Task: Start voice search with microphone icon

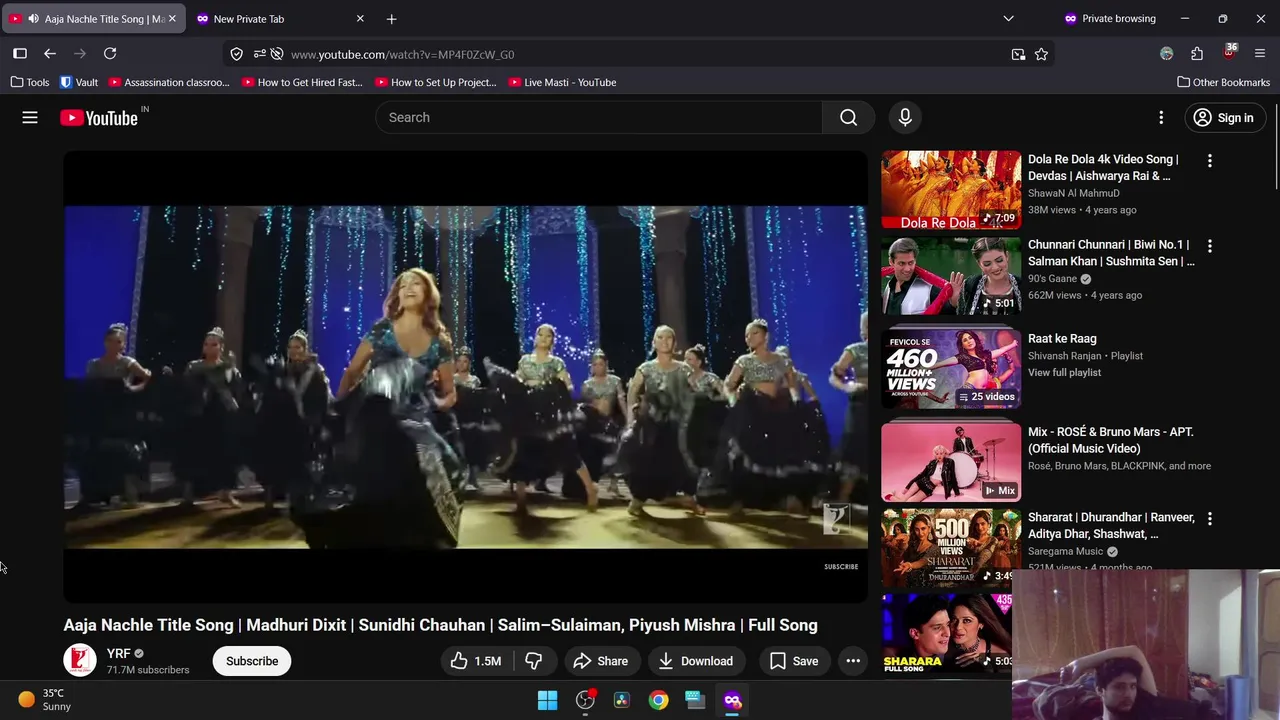Action: point(905,118)
